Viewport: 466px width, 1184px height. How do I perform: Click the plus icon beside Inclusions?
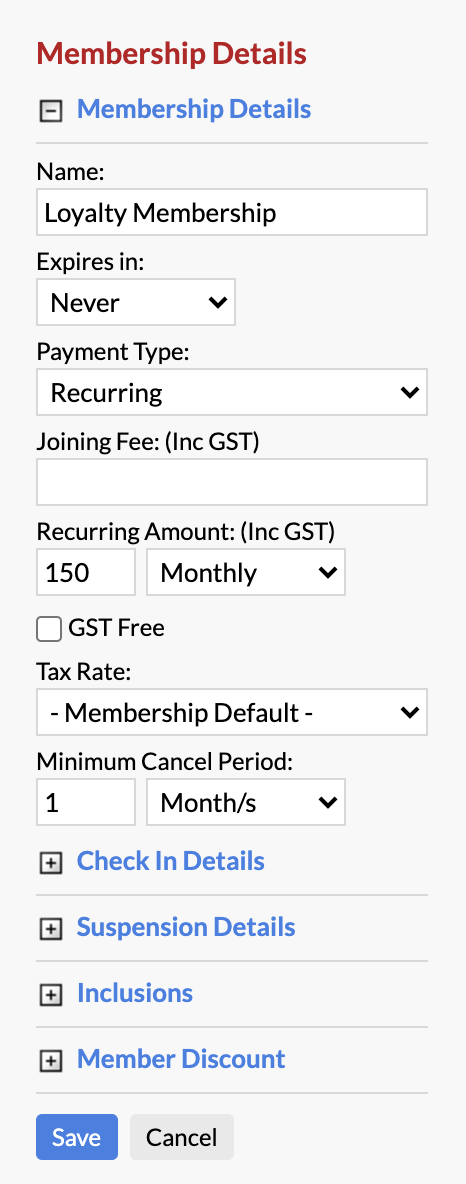[x=50, y=995]
